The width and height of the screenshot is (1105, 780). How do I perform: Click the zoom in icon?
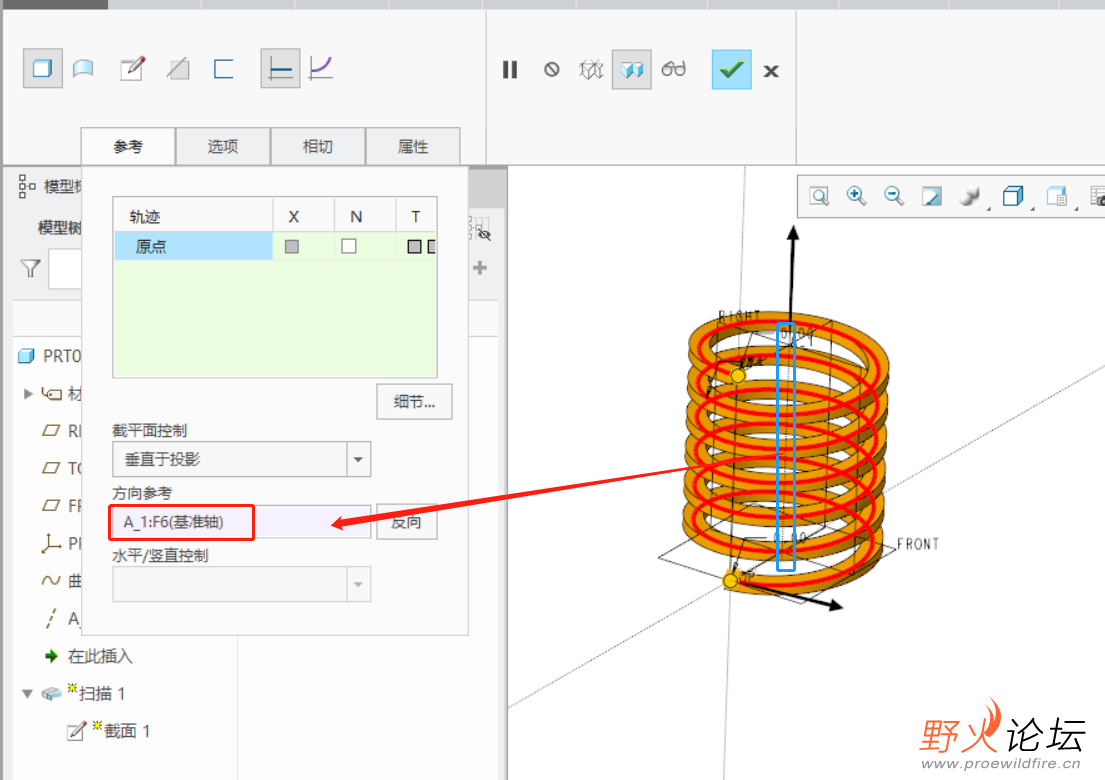click(856, 196)
